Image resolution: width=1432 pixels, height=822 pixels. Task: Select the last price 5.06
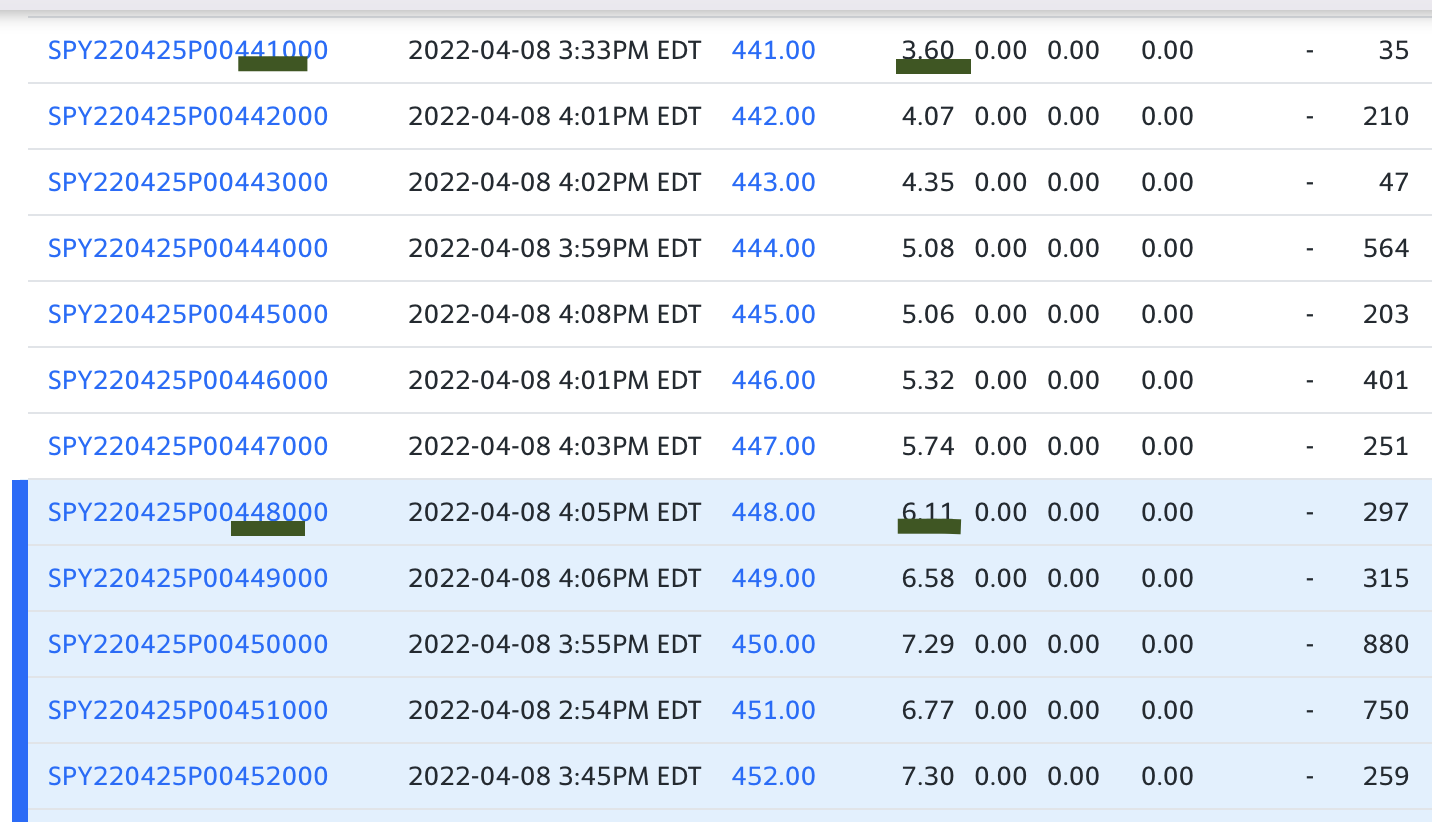[928, 314]
